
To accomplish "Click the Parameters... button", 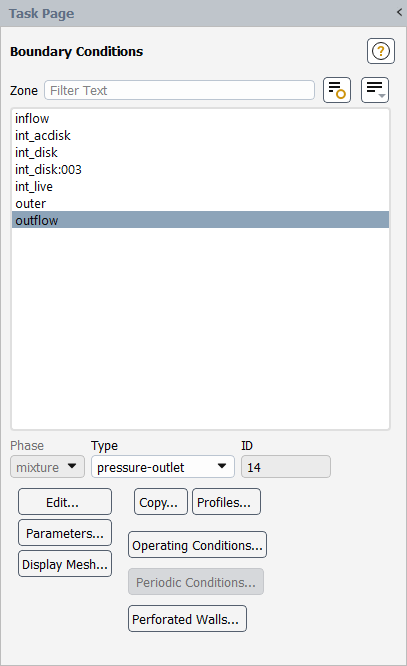I will pos(65,533).
